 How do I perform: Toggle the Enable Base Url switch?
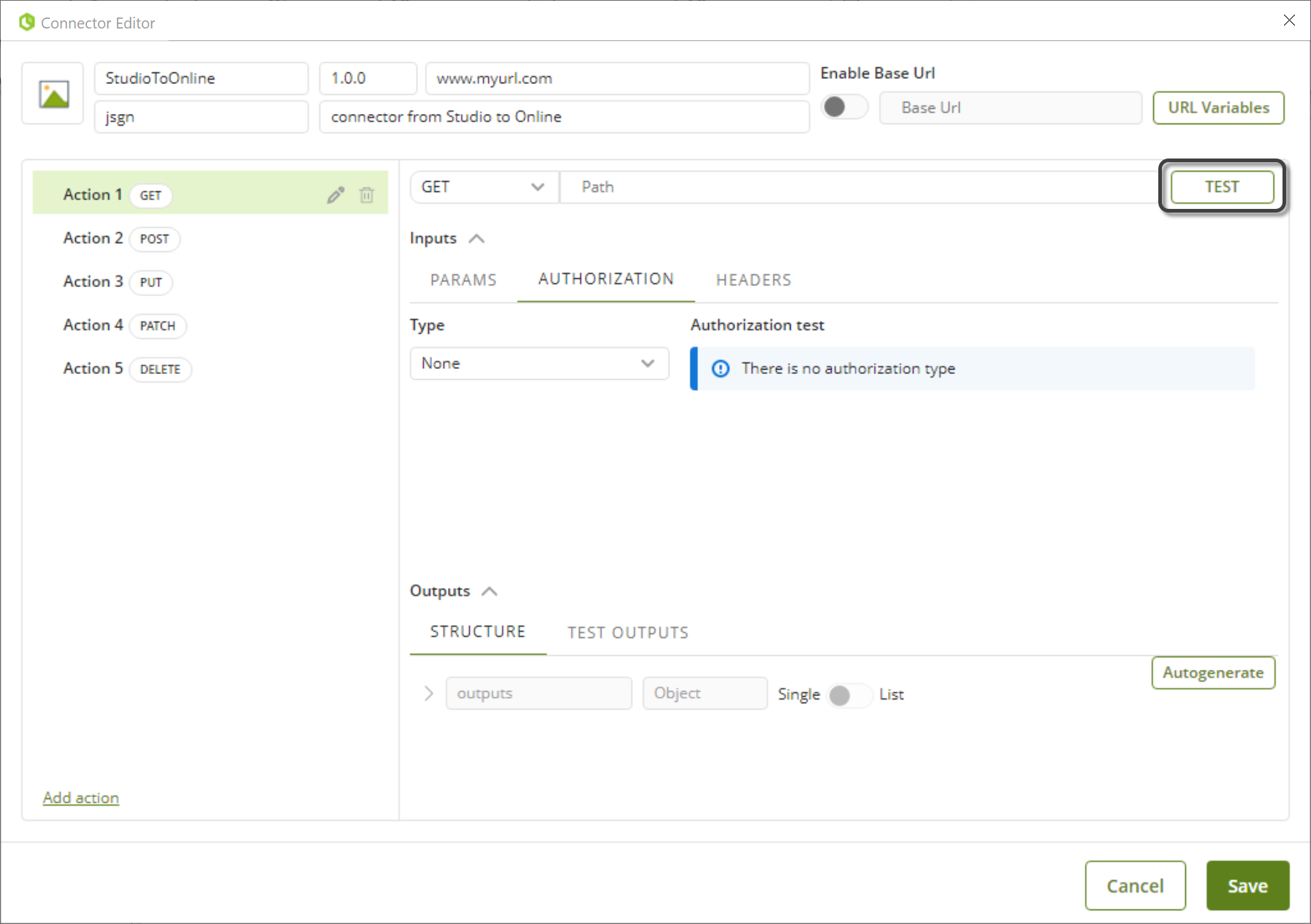pyautogui.click(x=844, y=107)
